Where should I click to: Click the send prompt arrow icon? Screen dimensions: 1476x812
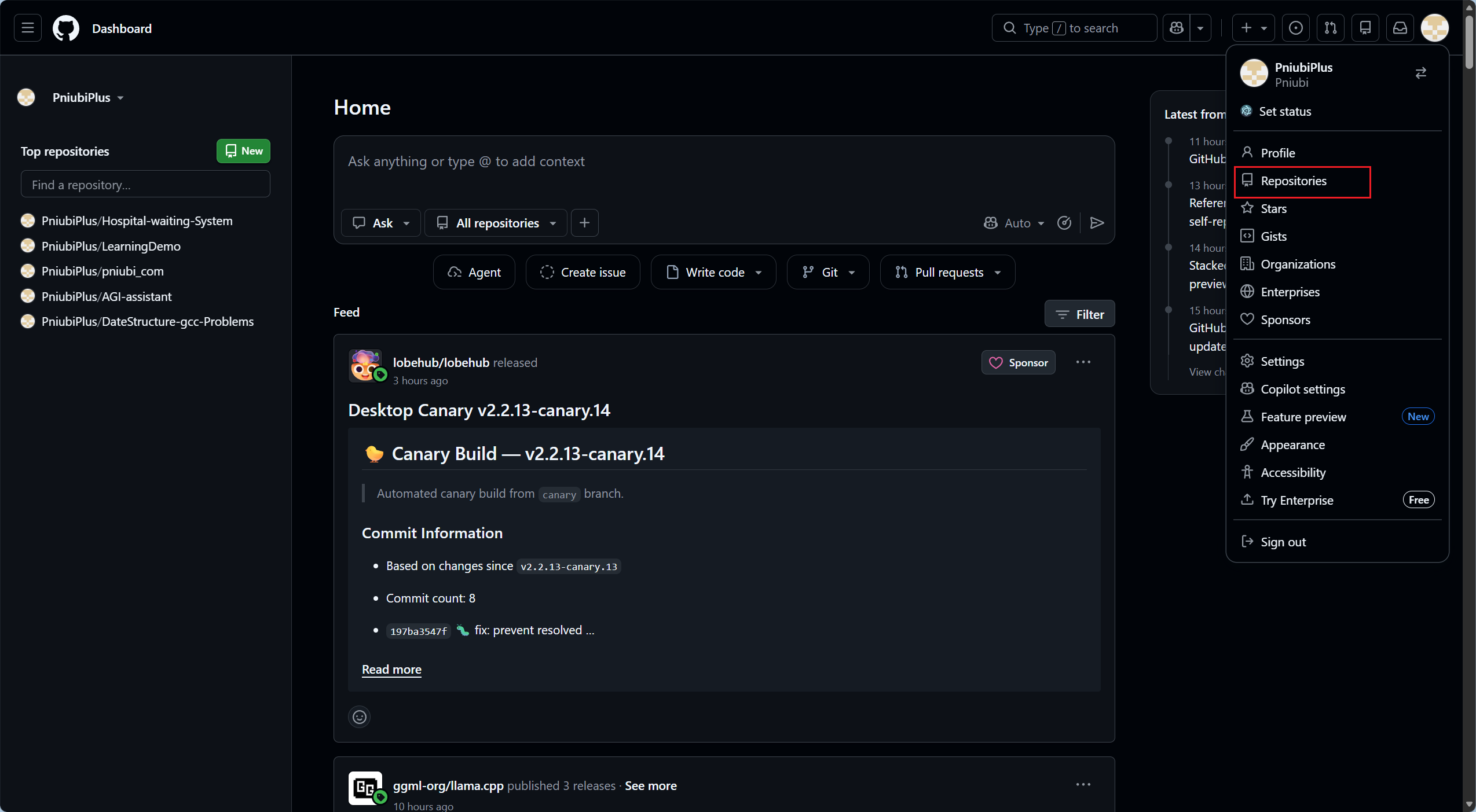[x=1097, y=223]
